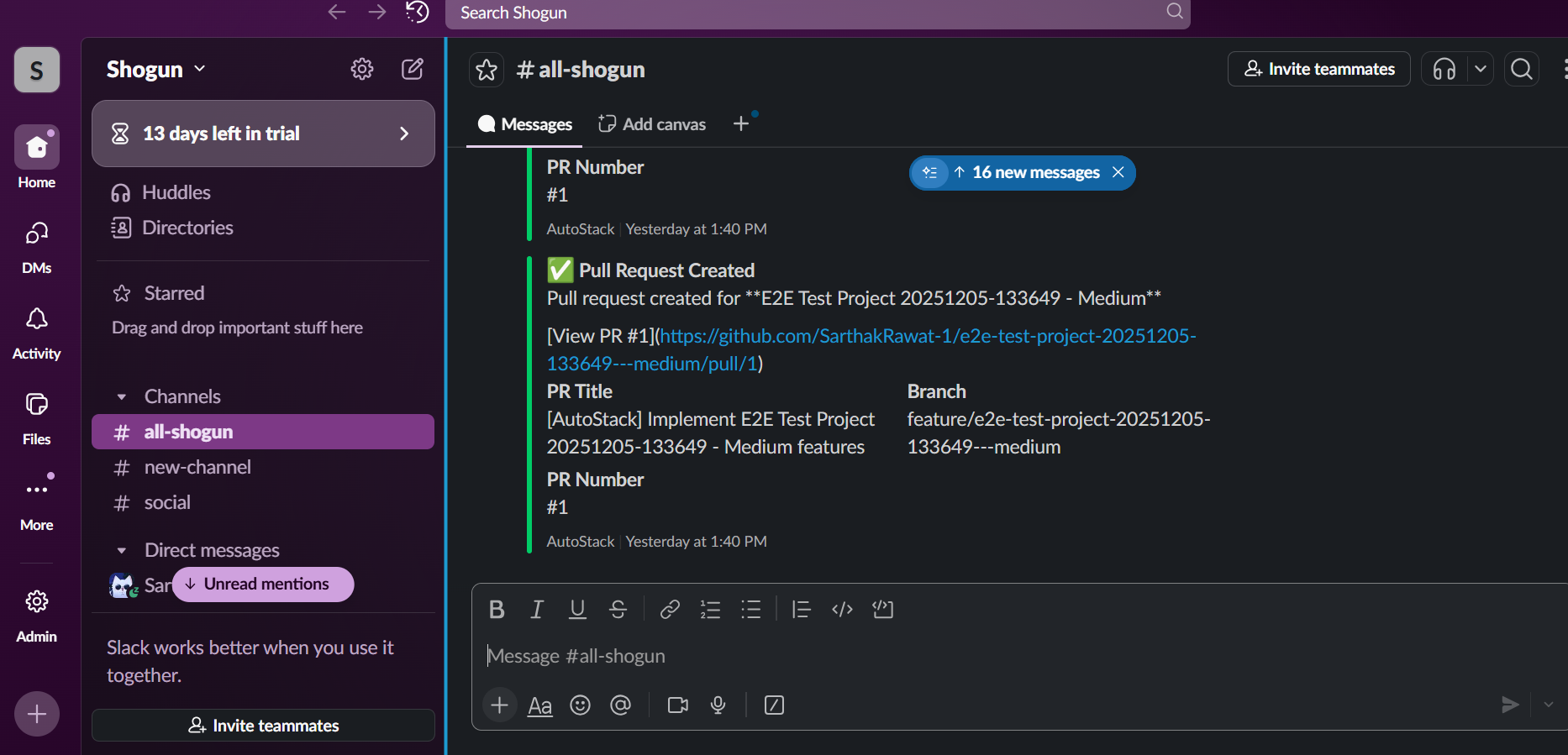Search within the channel

click(x=1522, y=69)
